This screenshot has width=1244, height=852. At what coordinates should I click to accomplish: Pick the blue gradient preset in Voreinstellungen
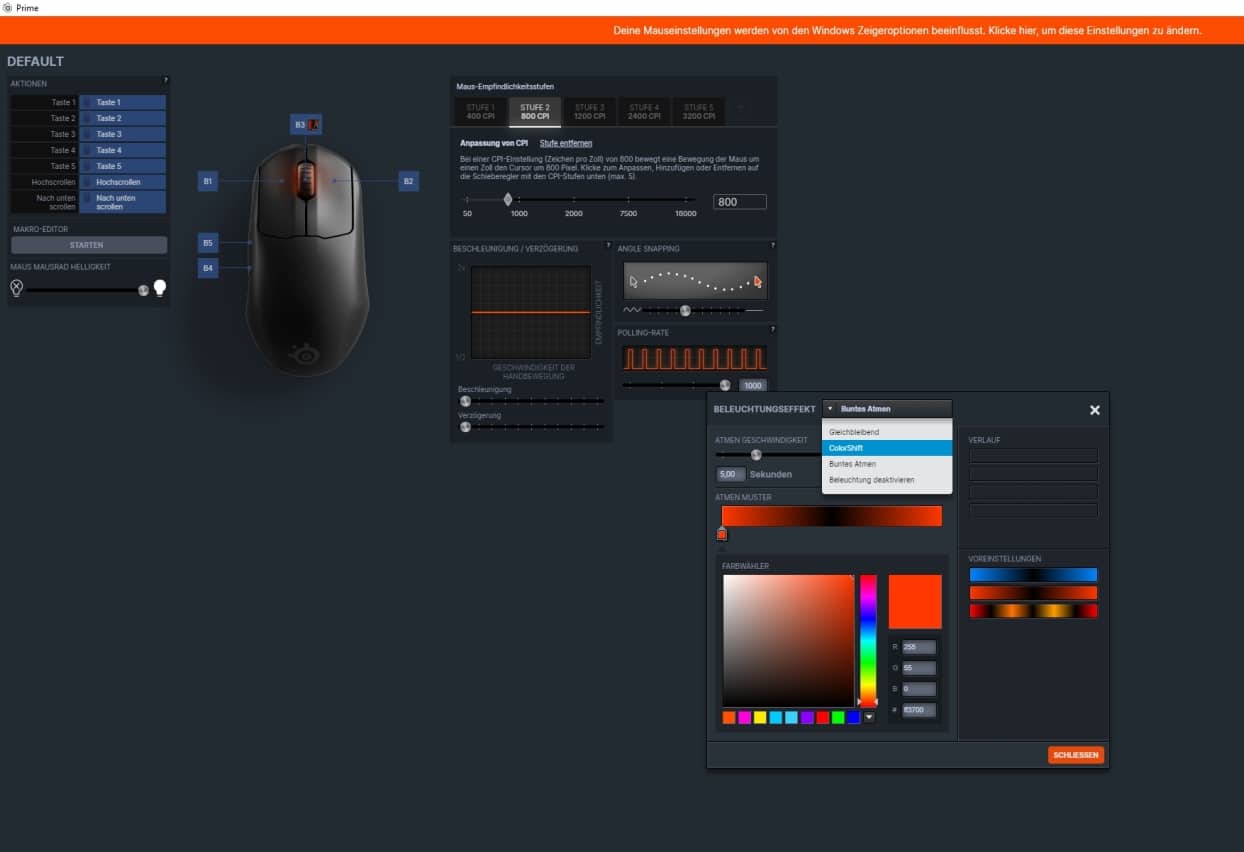coord(1033,575)
